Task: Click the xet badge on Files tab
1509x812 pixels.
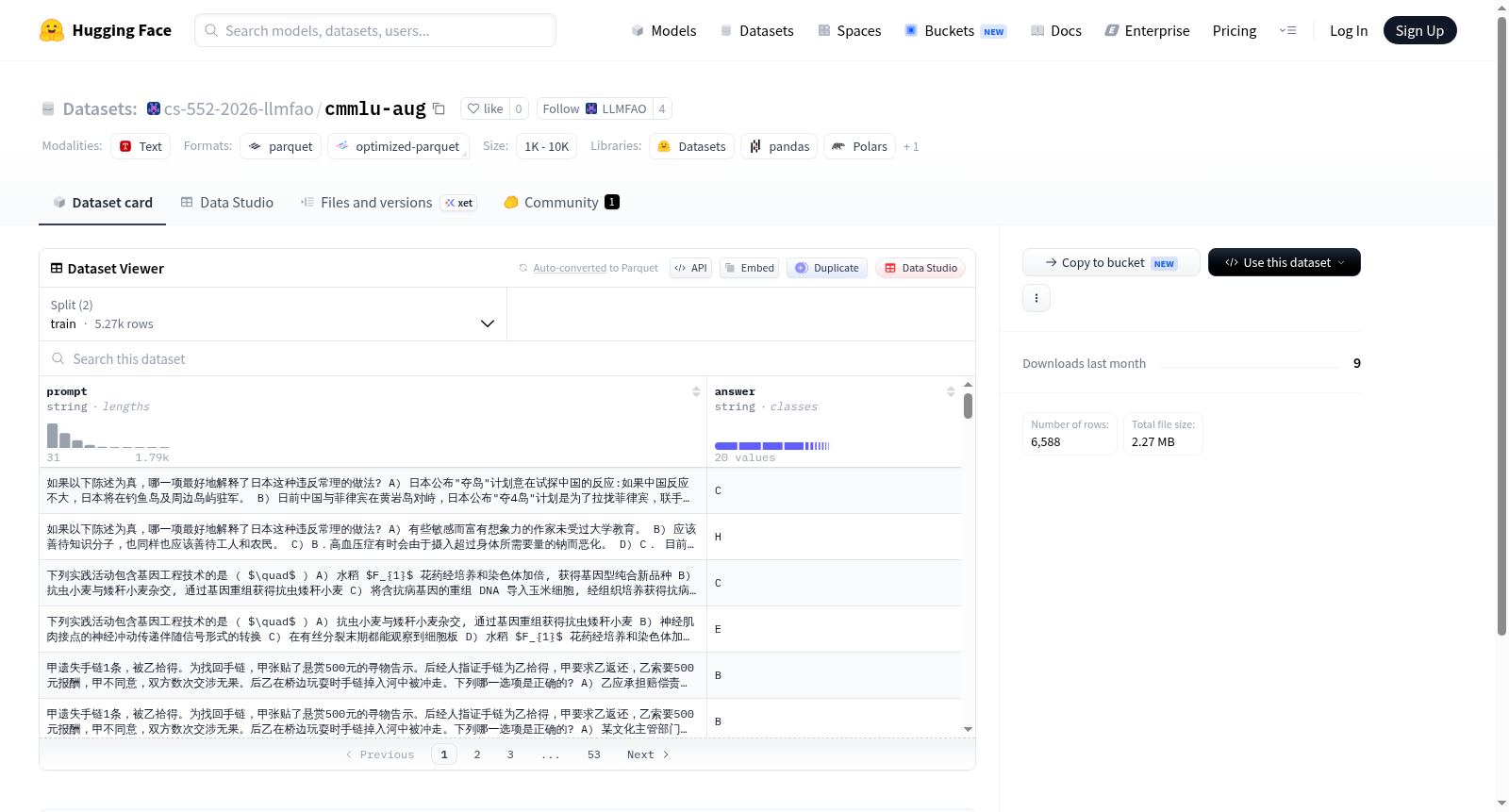Action: [459, 203]
